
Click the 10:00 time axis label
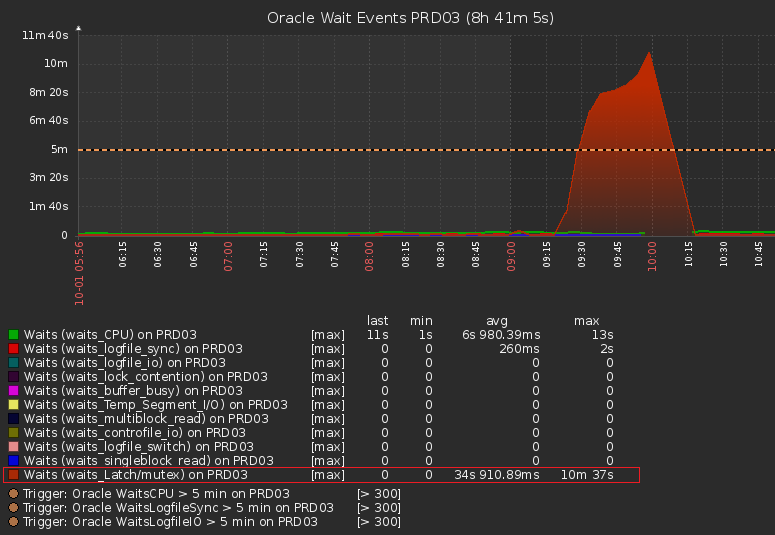click(x=652, y=256)
